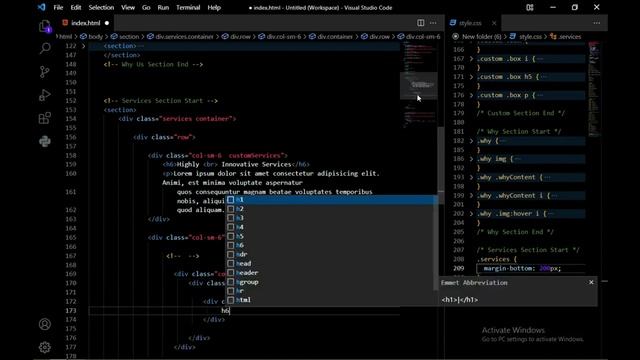Viewport: 640px width, 360px height.
Task: Click the VS Code logo icon
Action: pyautogui.click(x=42, y=7)
